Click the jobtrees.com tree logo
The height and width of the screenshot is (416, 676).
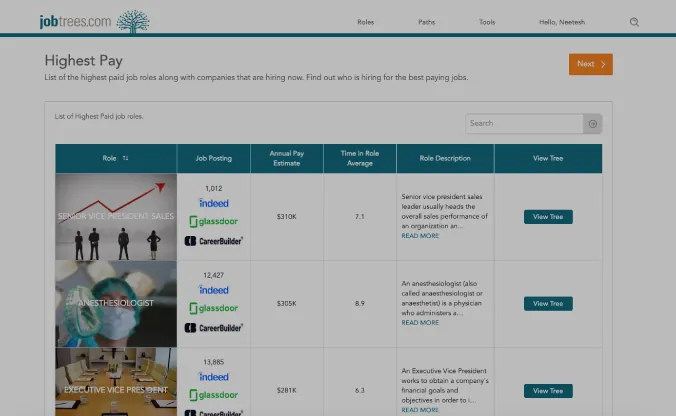pyautogui.click(x=134, y=21)
